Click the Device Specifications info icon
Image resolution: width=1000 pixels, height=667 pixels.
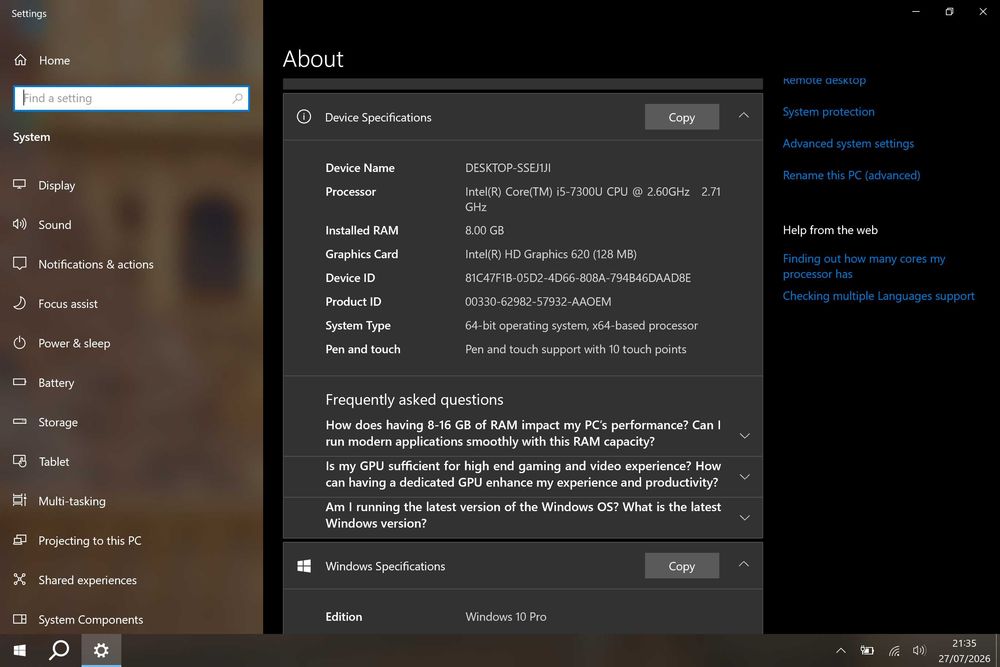click(304, 117)
